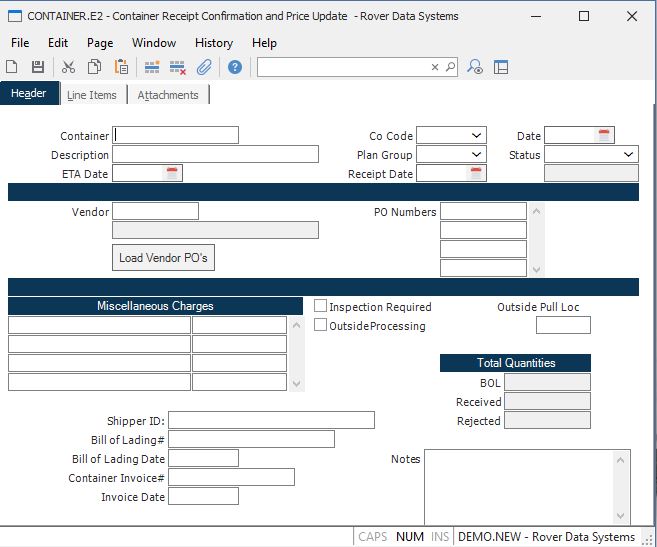Image resolution: width=657 pixels, height=547 pixels.
Task: Click the Bill of Lading# field
Action: point(251,439)
